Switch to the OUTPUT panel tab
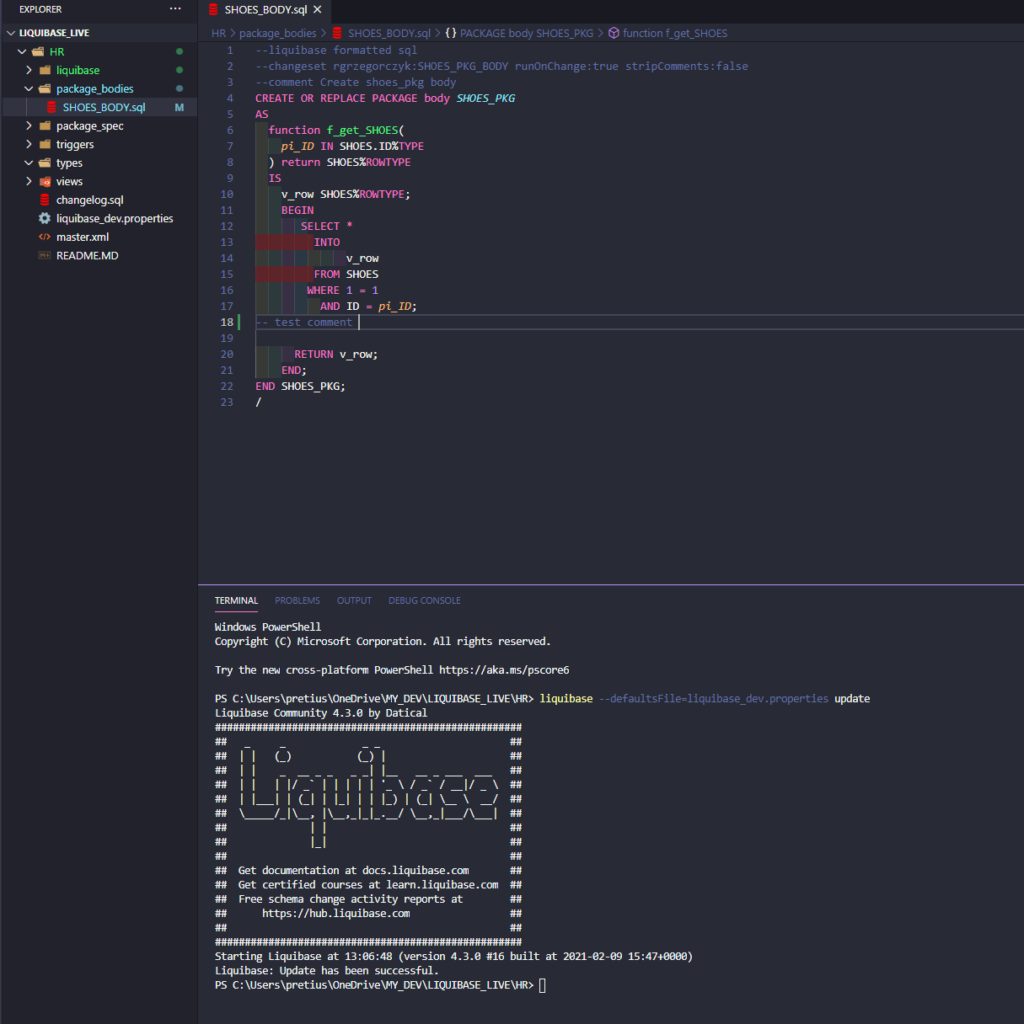1024x1024 pixels. [354, 600]
